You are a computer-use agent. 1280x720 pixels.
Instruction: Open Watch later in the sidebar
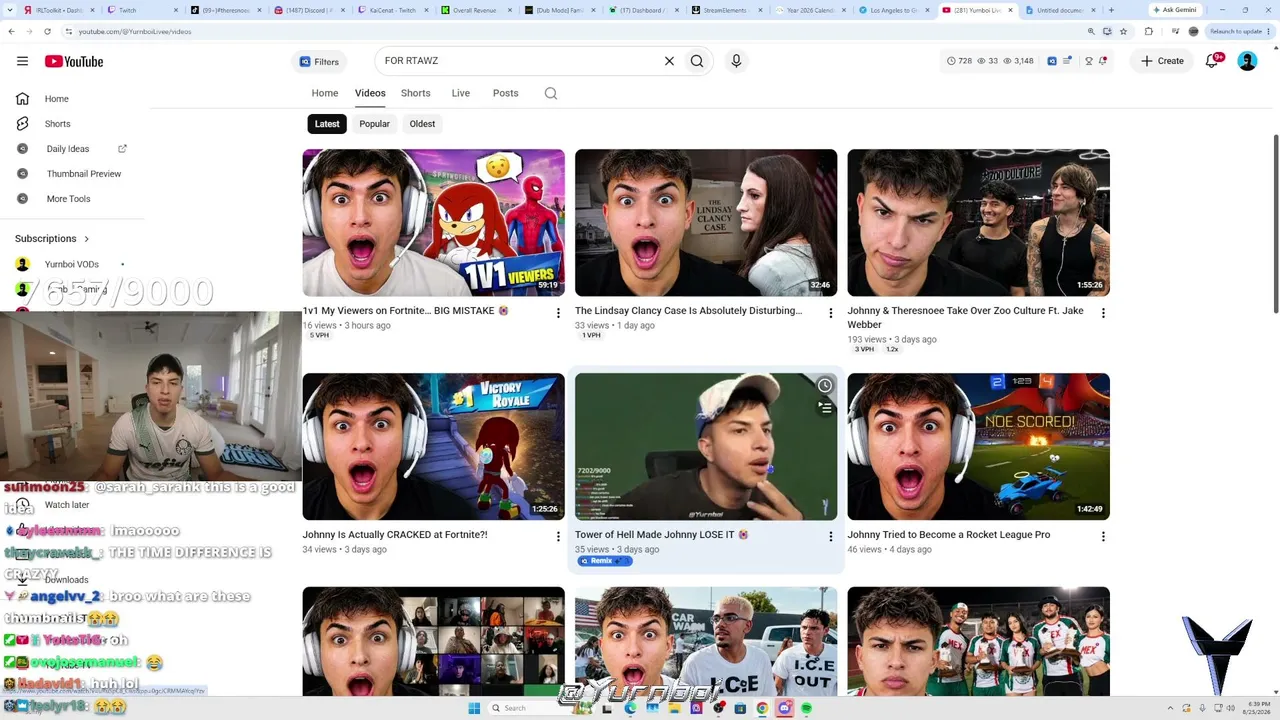pyautogui.click(x=67, y=505)
